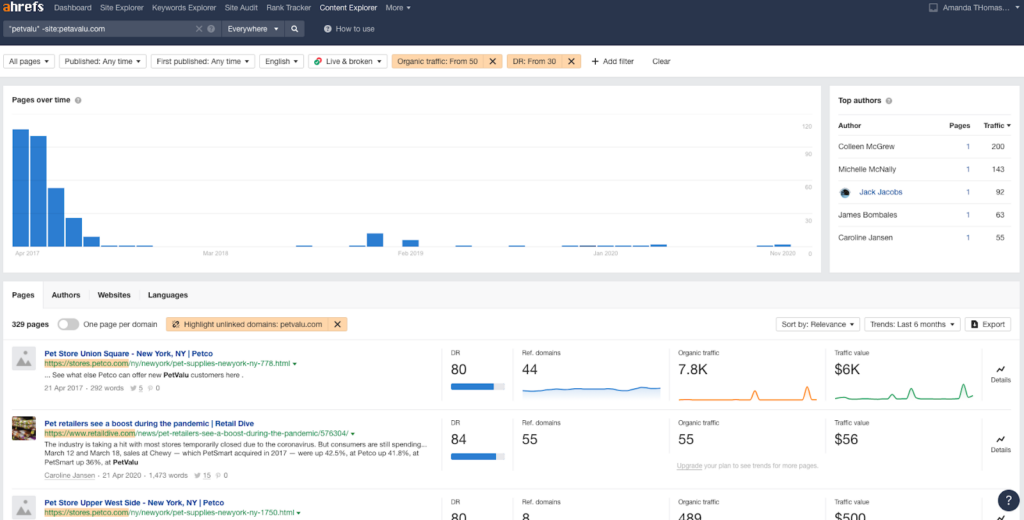Open Details chart icon for Retail Dive result
This screenshot has height=520, width=1024.
pyautogui.click(x=1000, y=440)
